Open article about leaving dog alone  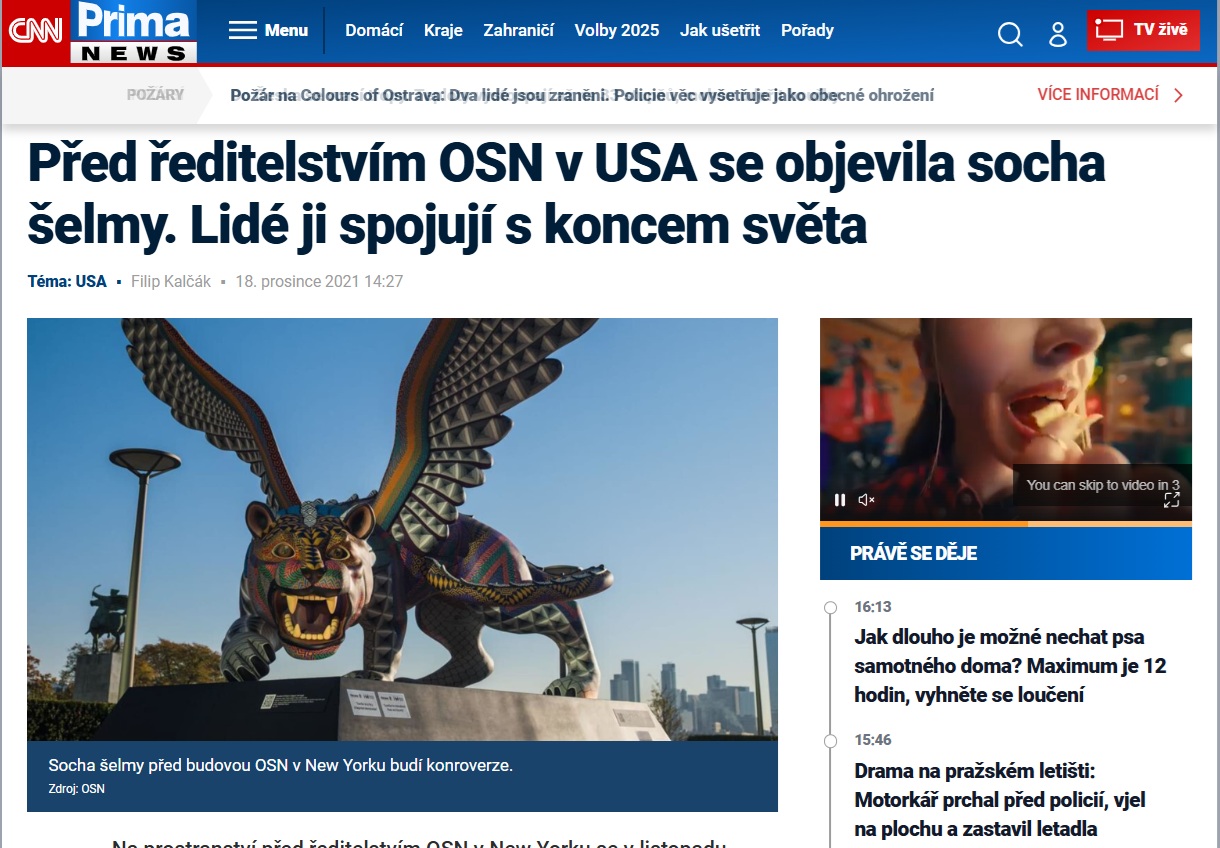pyautogui.click(x=1010, y=666)
